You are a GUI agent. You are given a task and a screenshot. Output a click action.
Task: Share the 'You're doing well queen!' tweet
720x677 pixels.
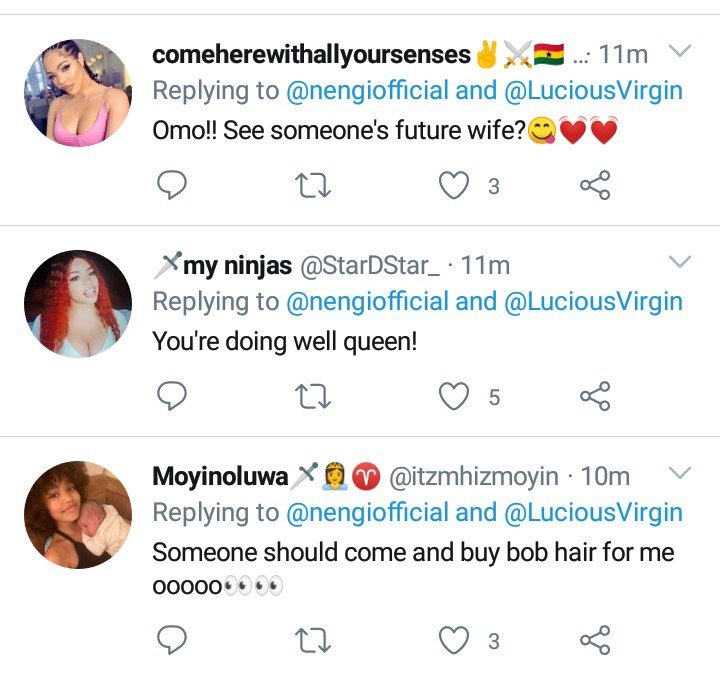pyautogui.click(x=595, y=397)
